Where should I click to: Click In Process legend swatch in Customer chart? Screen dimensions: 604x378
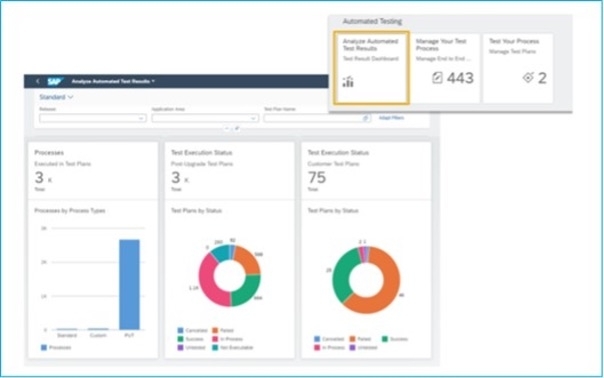(x=317, y=348)
